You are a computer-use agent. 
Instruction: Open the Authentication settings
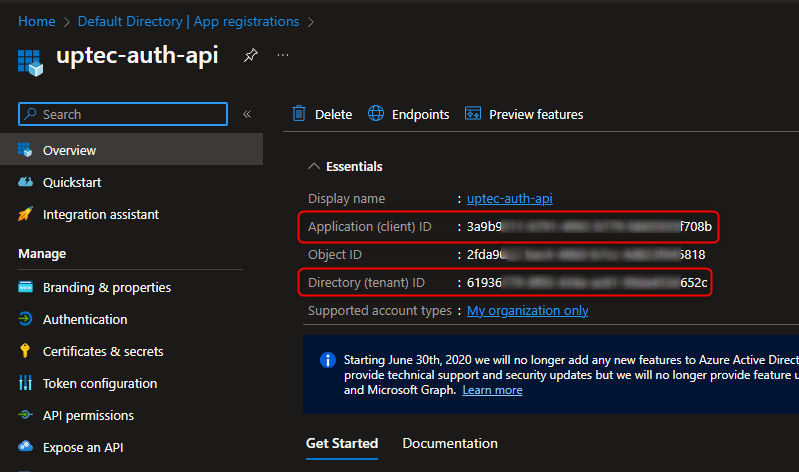[x=84, y=319]
